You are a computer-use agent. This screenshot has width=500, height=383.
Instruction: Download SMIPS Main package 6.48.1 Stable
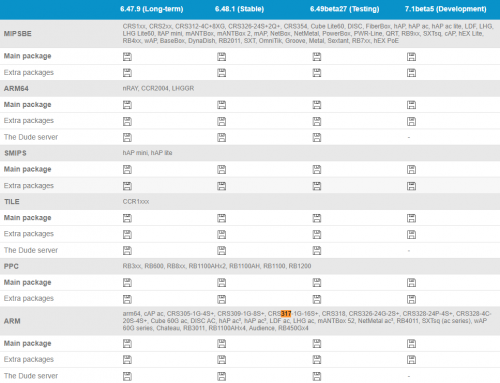(222, 170)
